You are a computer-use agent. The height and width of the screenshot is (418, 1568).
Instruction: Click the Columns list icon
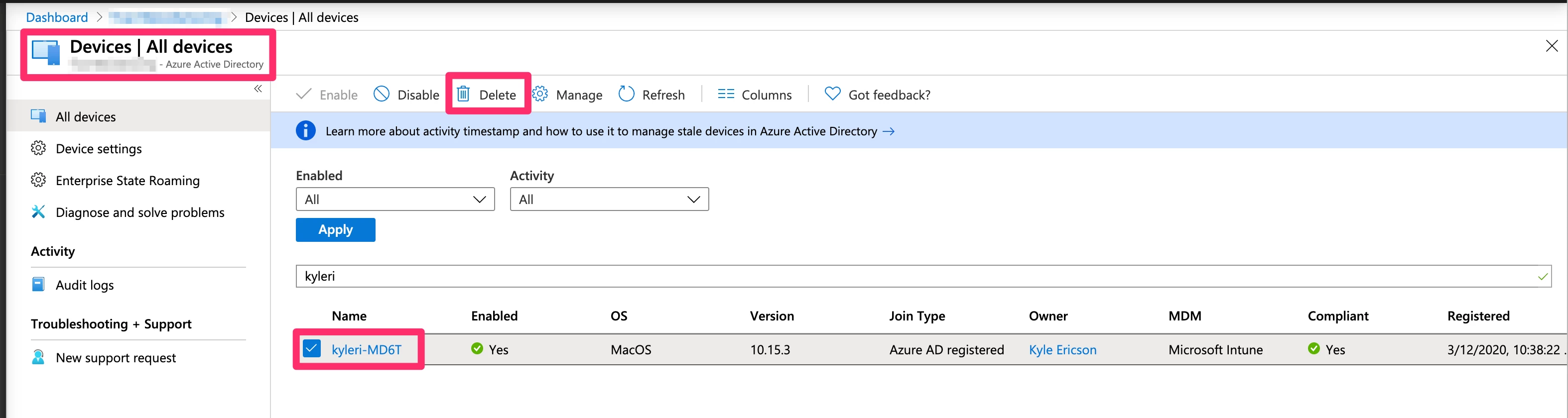[726, 94]
